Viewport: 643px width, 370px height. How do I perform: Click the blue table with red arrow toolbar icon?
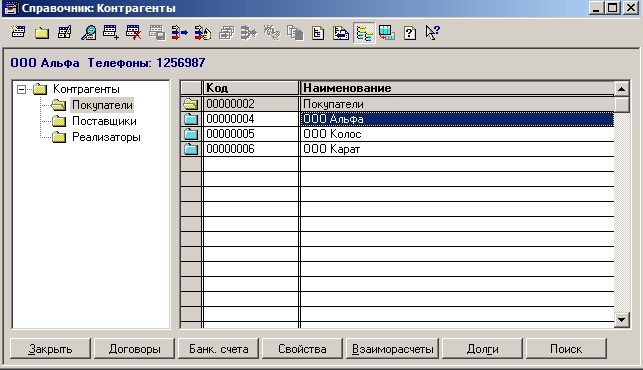point(387,32)
